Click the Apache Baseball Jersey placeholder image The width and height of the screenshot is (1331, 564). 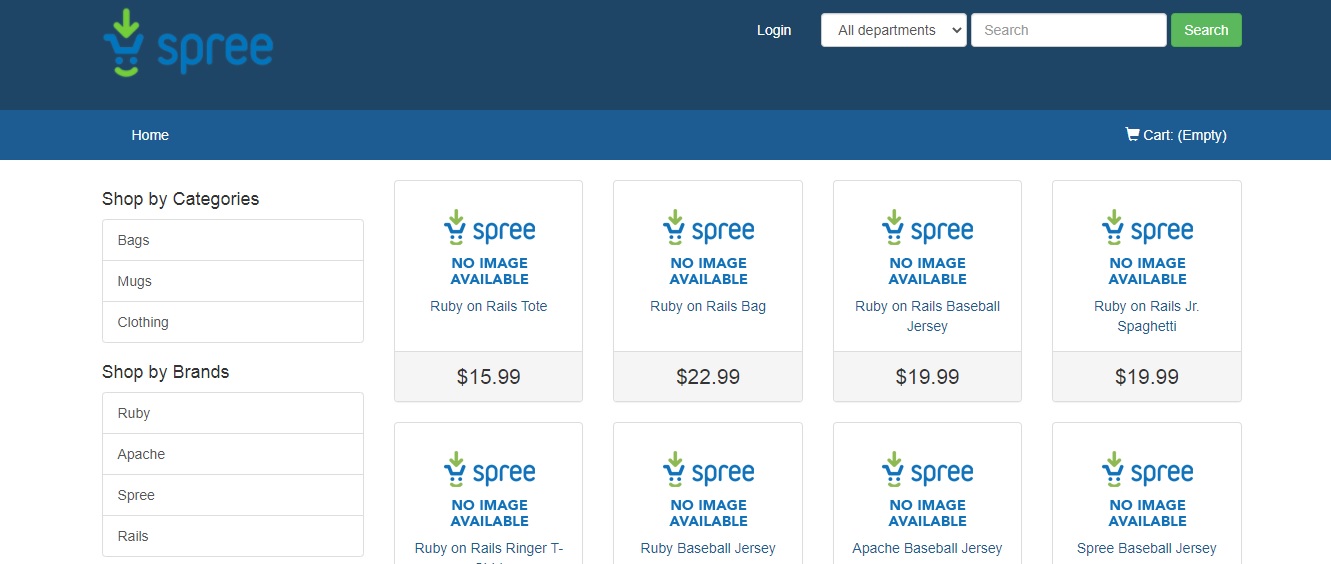[927, 488]
